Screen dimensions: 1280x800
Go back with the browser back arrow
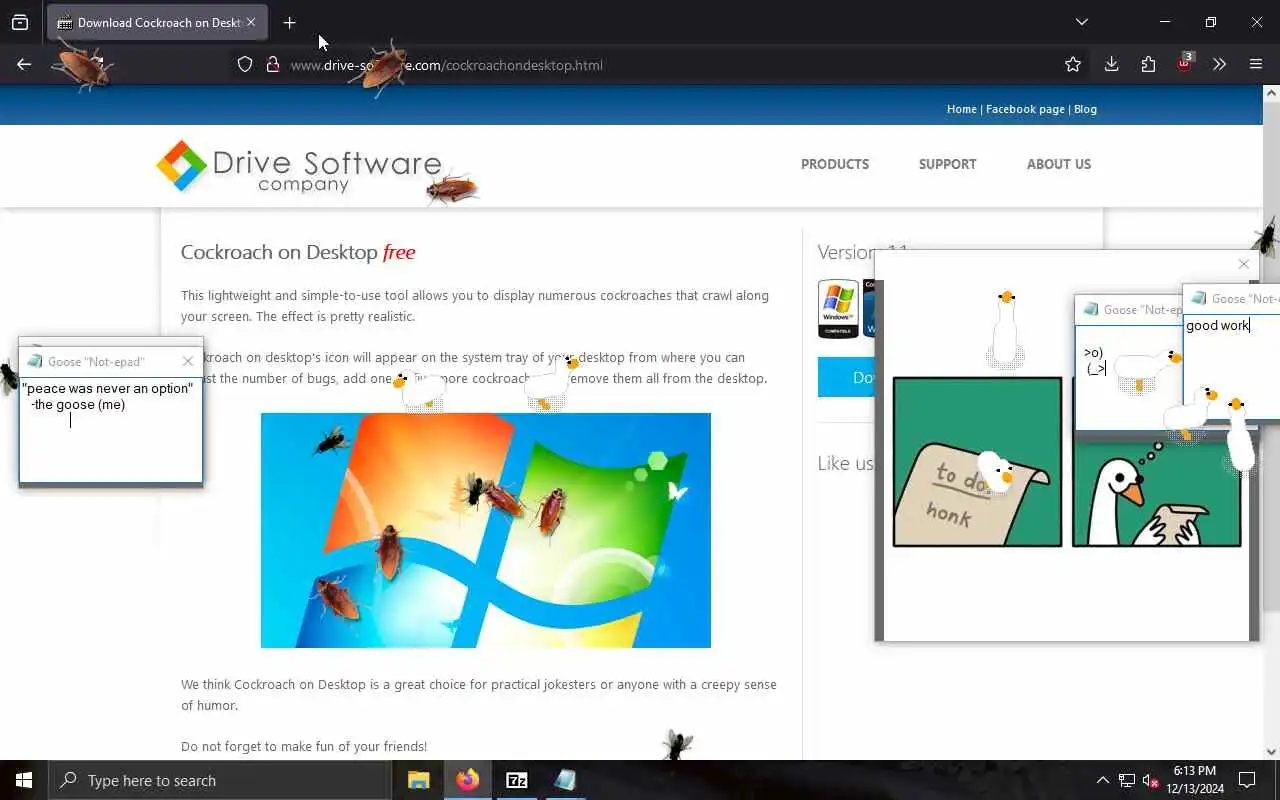[24, 64]
